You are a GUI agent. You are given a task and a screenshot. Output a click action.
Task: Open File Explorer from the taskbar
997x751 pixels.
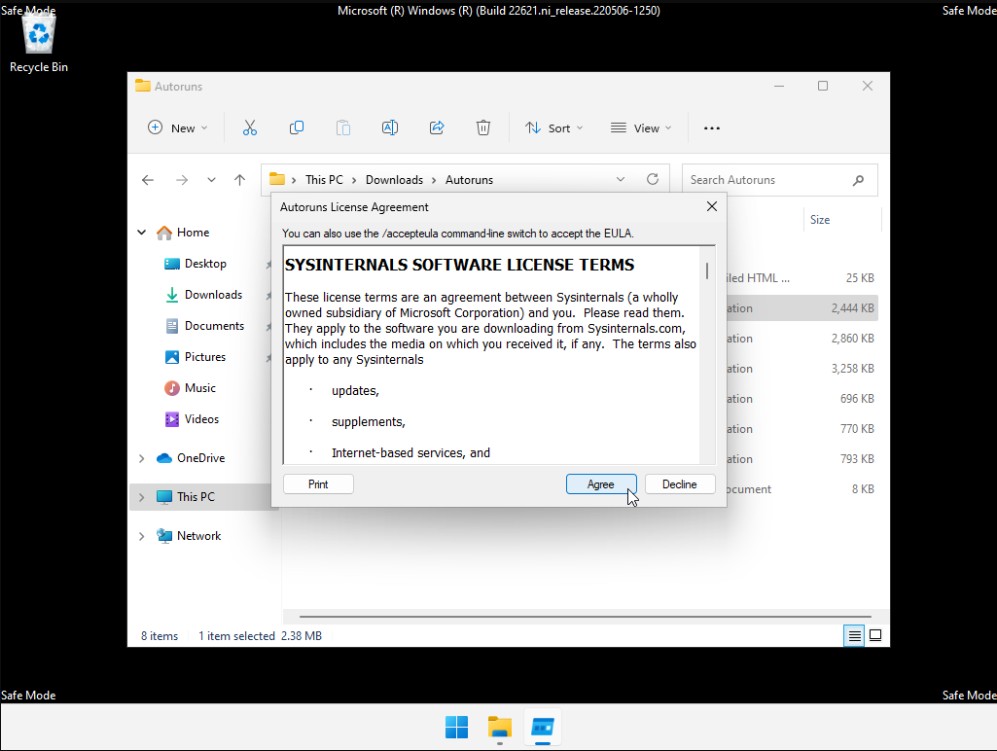point(499,727)
